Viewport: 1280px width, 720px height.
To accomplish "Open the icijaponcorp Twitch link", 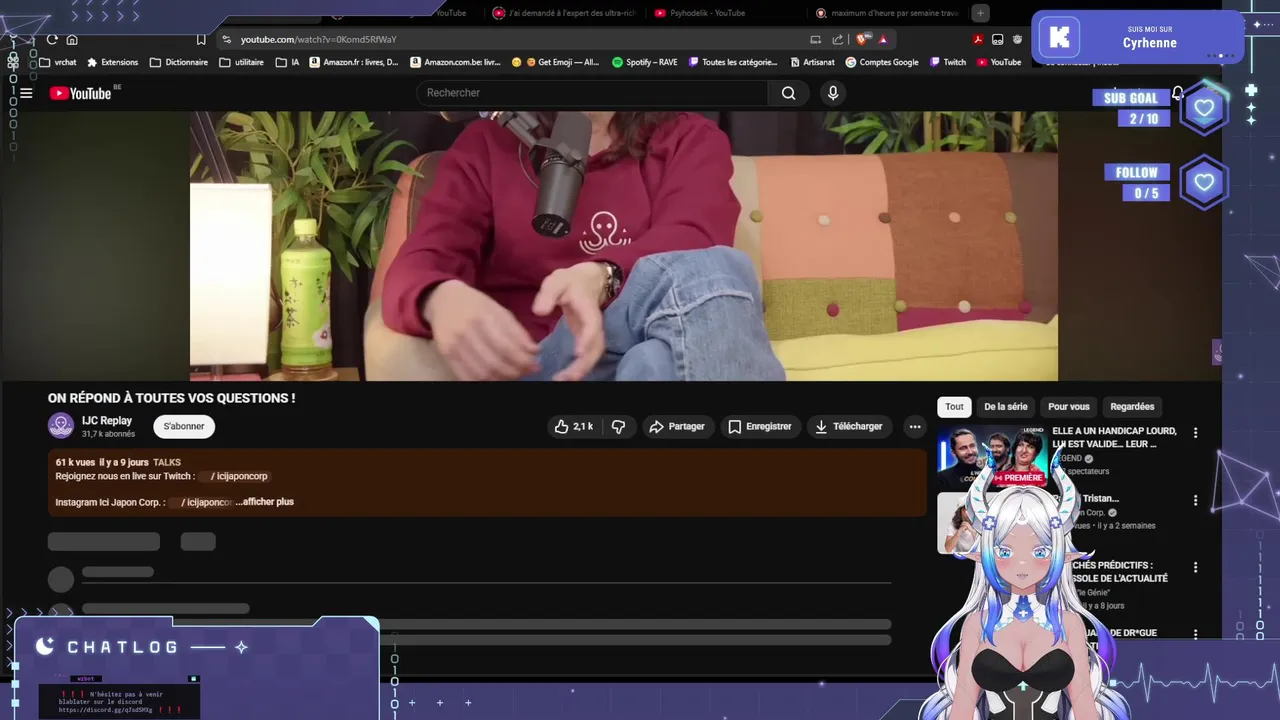I will point(234,476).
